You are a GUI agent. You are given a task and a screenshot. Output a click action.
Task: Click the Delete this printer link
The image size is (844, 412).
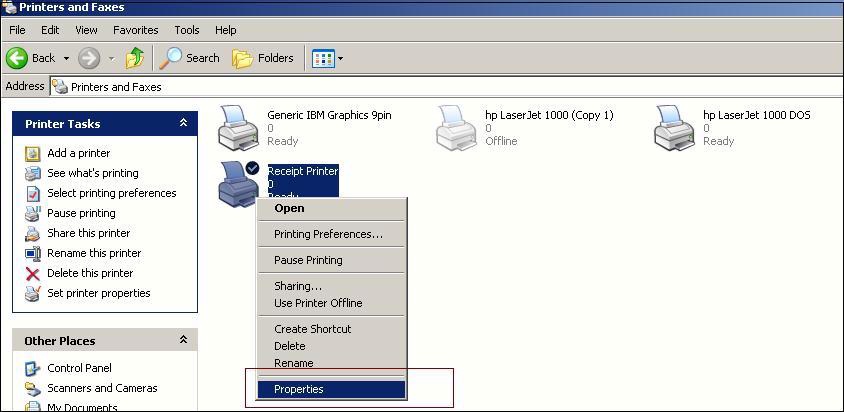pos(90,273)
